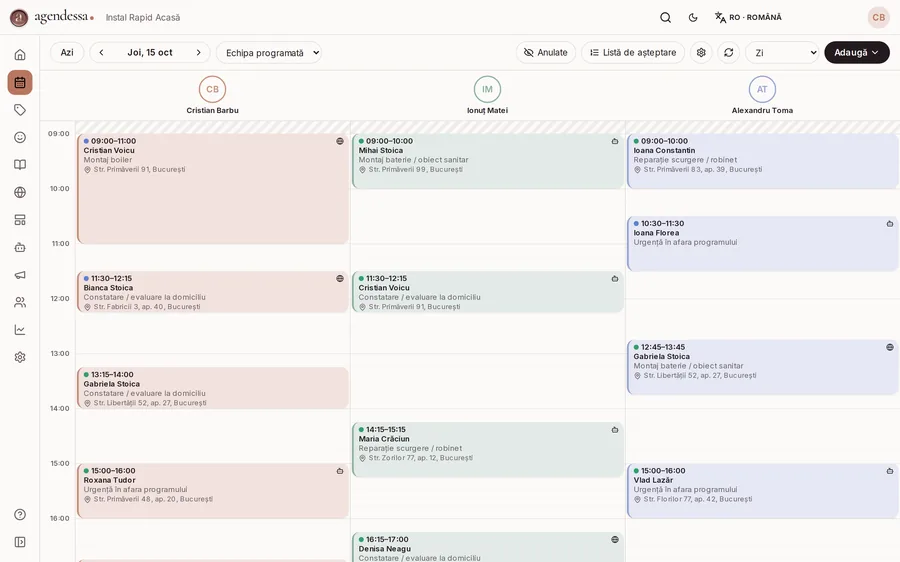The width and height of the screenshot is (900, 562).
Task: Open the Zi view dropdown
Action: click(782, 52)
